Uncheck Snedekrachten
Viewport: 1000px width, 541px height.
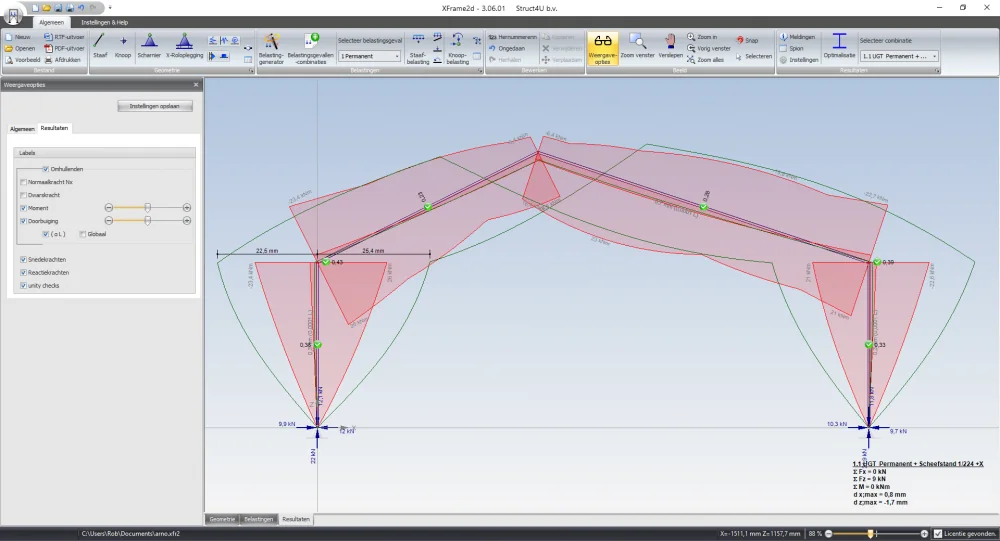click(x=24, y=260)
